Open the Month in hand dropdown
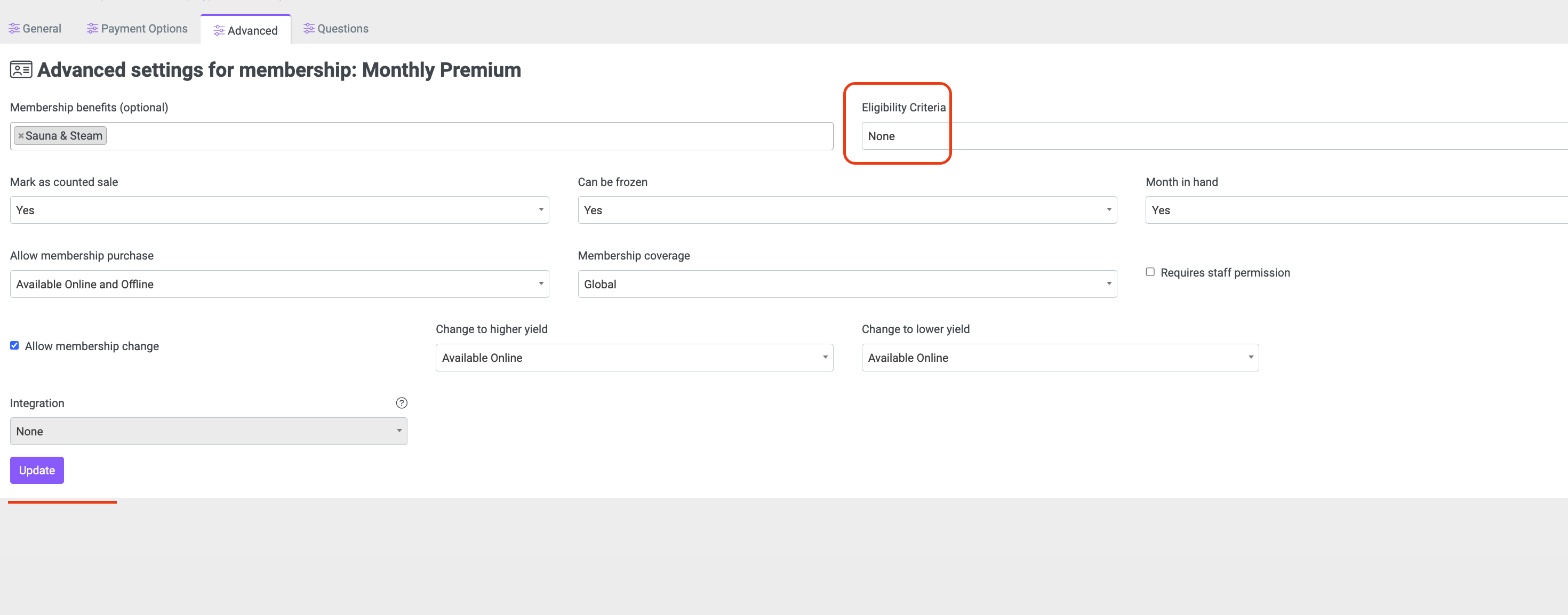1568x615 pixels. (x=1356, y=210)
